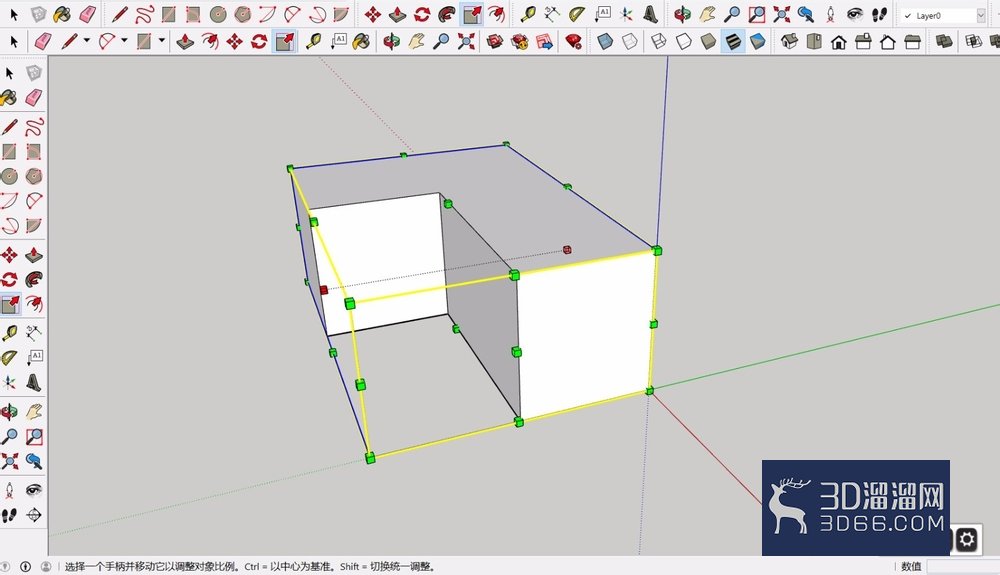This screenshot has width=1000, height=575.
Task: Activate Zoom Window tool in top toolbar
Action: tap(756, 14)
